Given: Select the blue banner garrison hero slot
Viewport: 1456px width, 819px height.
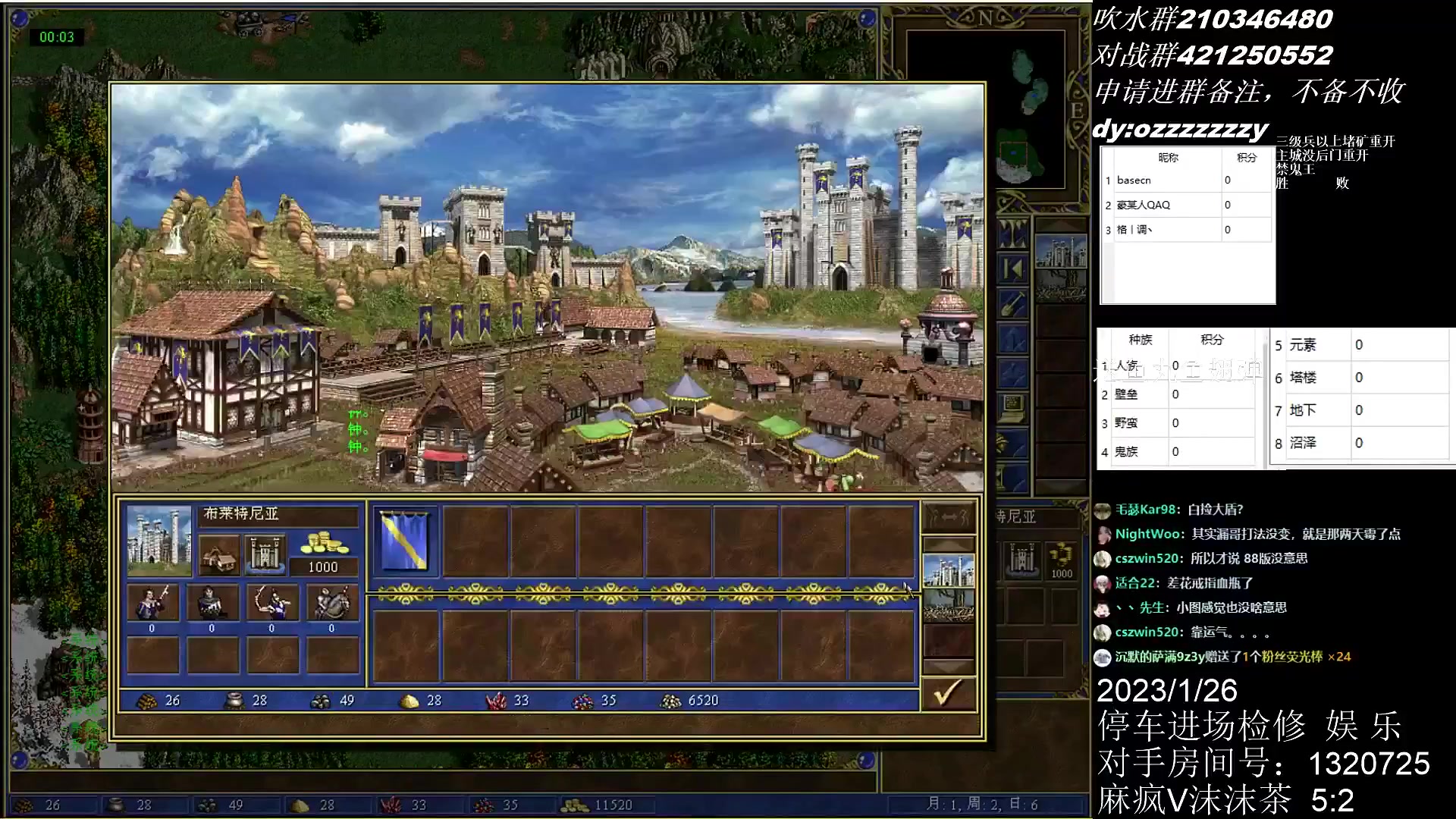Looking at the screenshot, I should (405, 541).
